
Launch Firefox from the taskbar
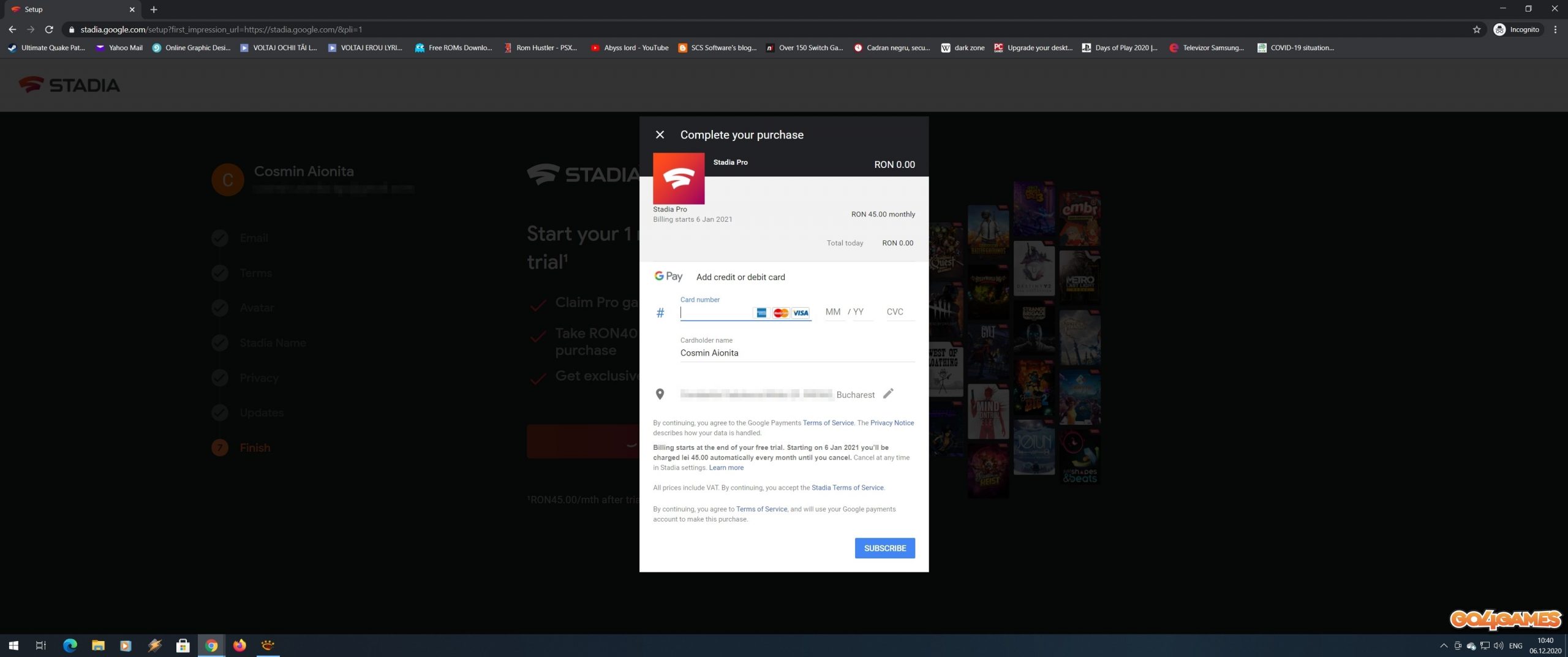click(239, 645)
